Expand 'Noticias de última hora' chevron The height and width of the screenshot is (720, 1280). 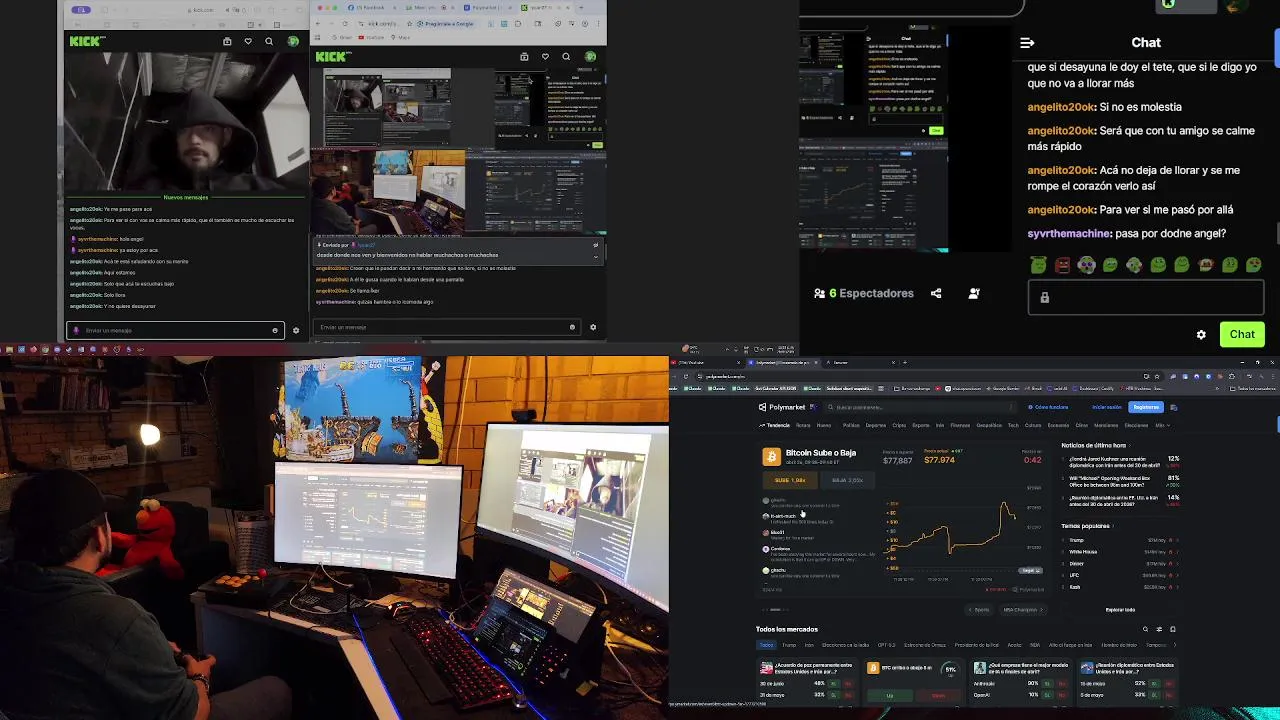click(x=1130, y=445)
